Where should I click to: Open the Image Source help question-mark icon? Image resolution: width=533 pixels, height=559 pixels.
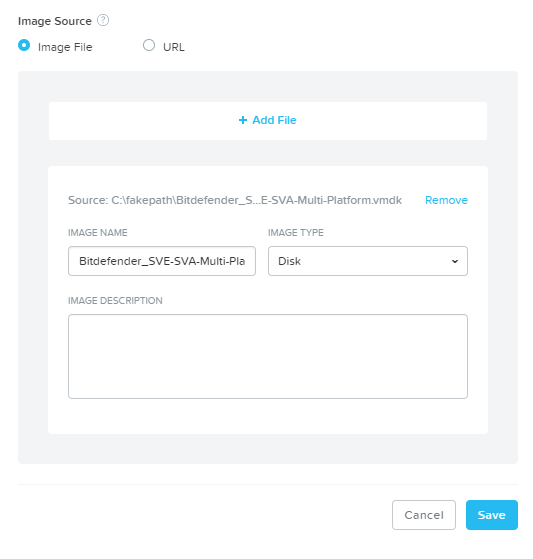[103, 20]
